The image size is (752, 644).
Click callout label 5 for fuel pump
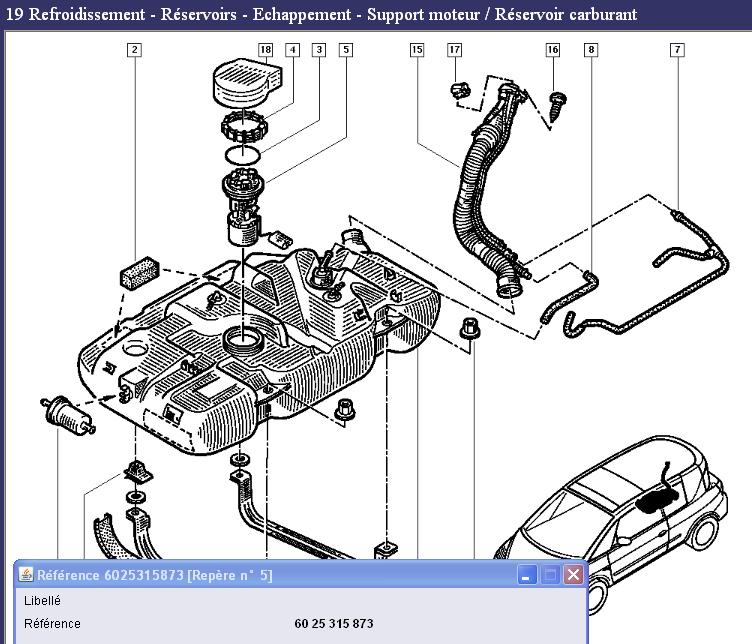pyautogui.click(x=345, y=49)
